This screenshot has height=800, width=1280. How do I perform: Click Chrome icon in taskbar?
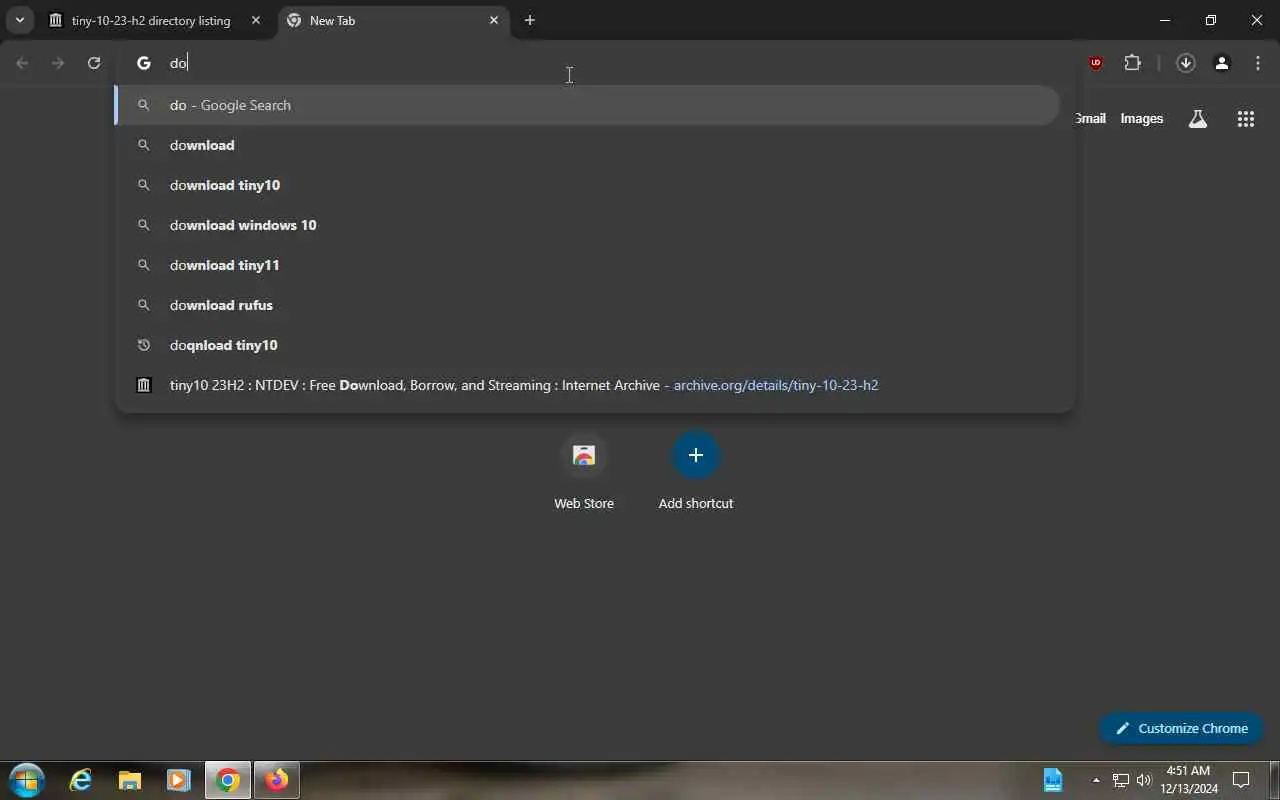228,780
